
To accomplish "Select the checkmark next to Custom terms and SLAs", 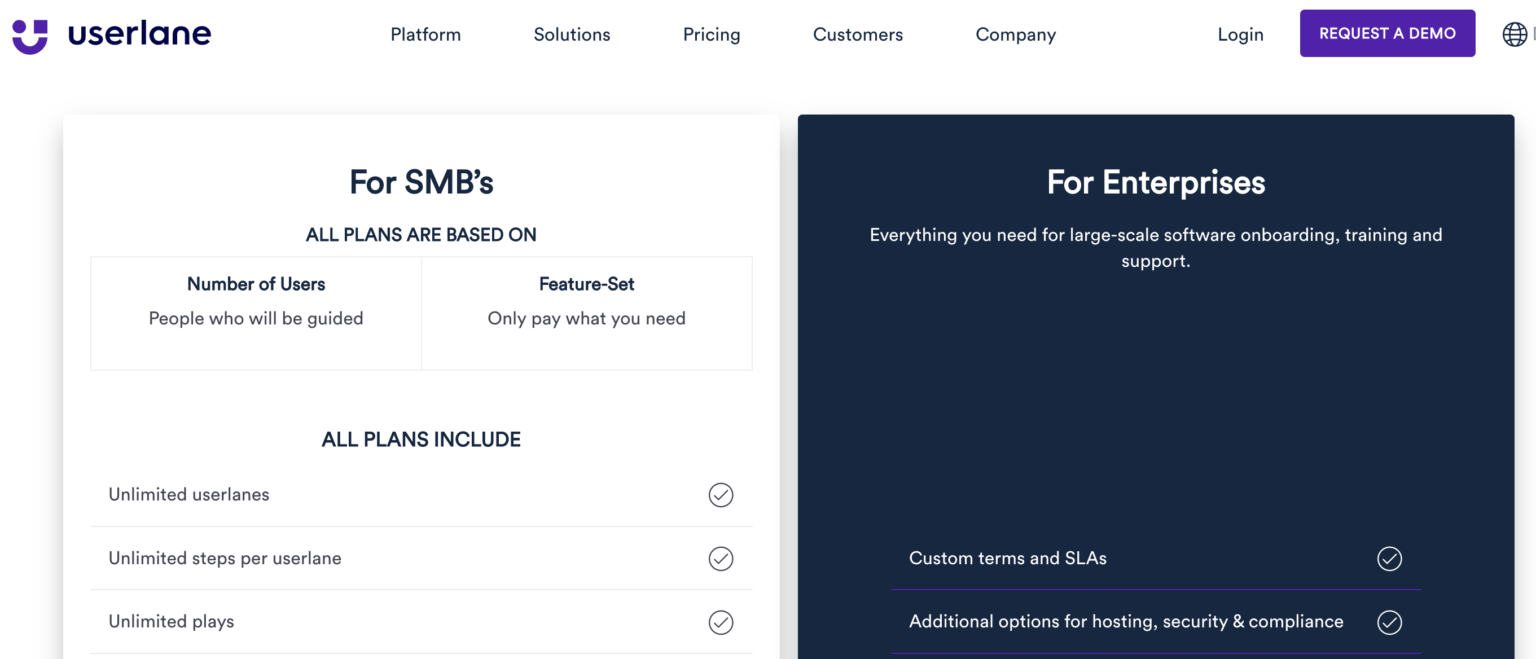I will (1389, 558).
